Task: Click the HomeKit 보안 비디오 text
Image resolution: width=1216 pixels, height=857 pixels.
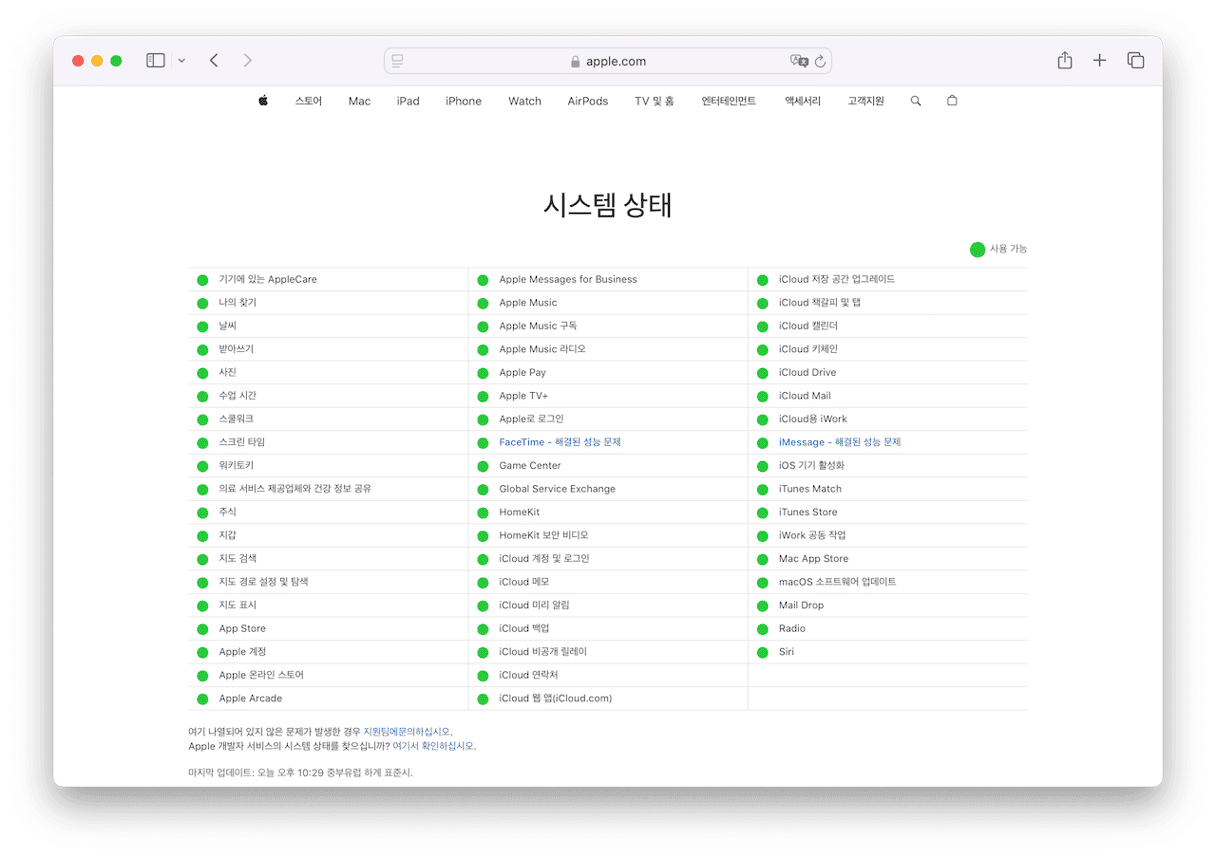Action: [544, 535]
